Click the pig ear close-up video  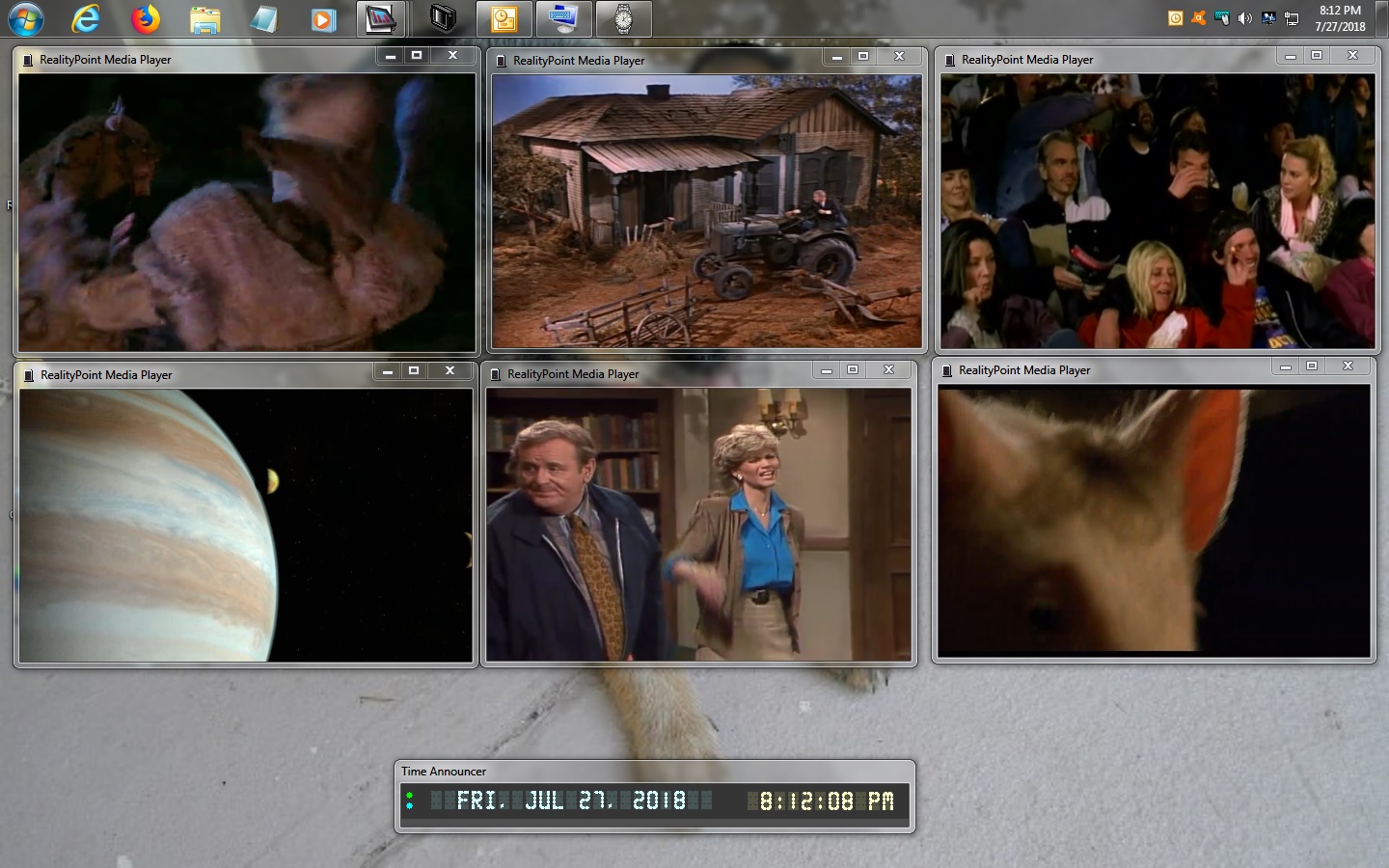coord(1154,521)
